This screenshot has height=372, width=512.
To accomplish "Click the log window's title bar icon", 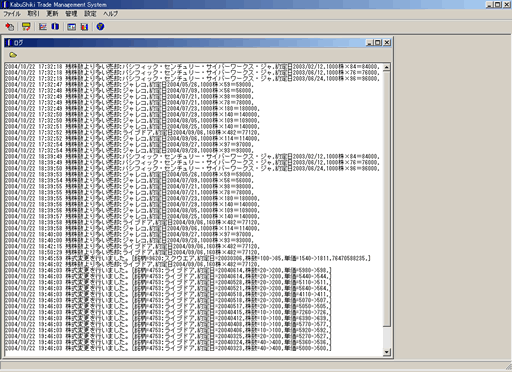I will coord(9,42).
